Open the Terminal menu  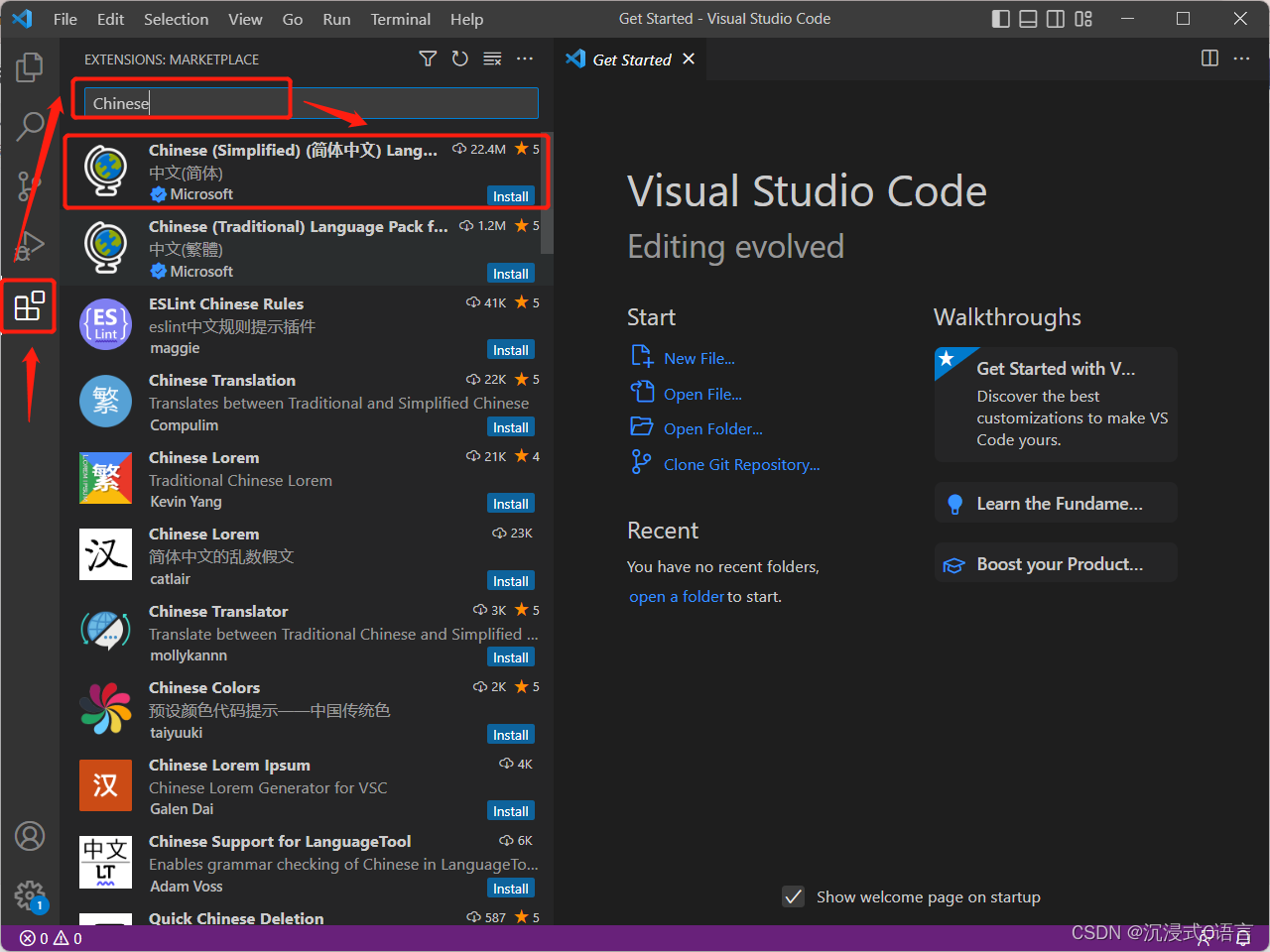[x=401, y=19]
